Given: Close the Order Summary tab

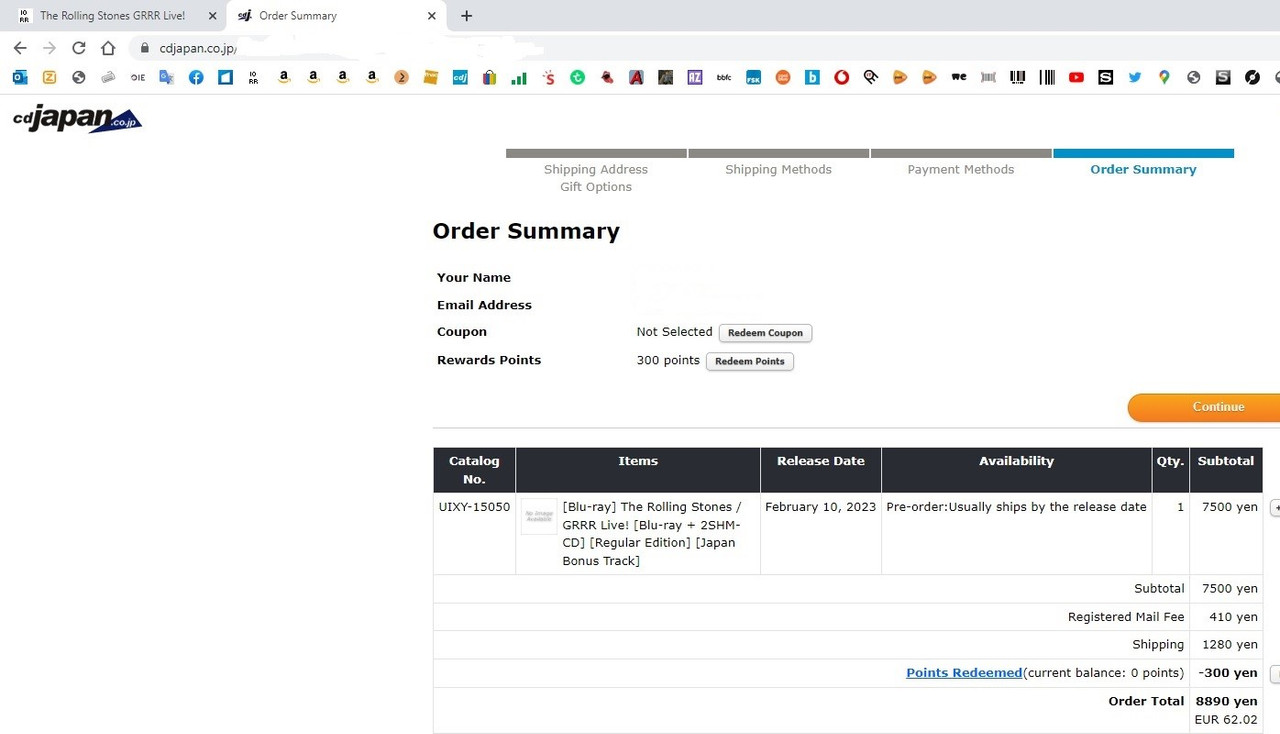Looking at the screenshot, I should pyautogui.click(x=432, y=16).
